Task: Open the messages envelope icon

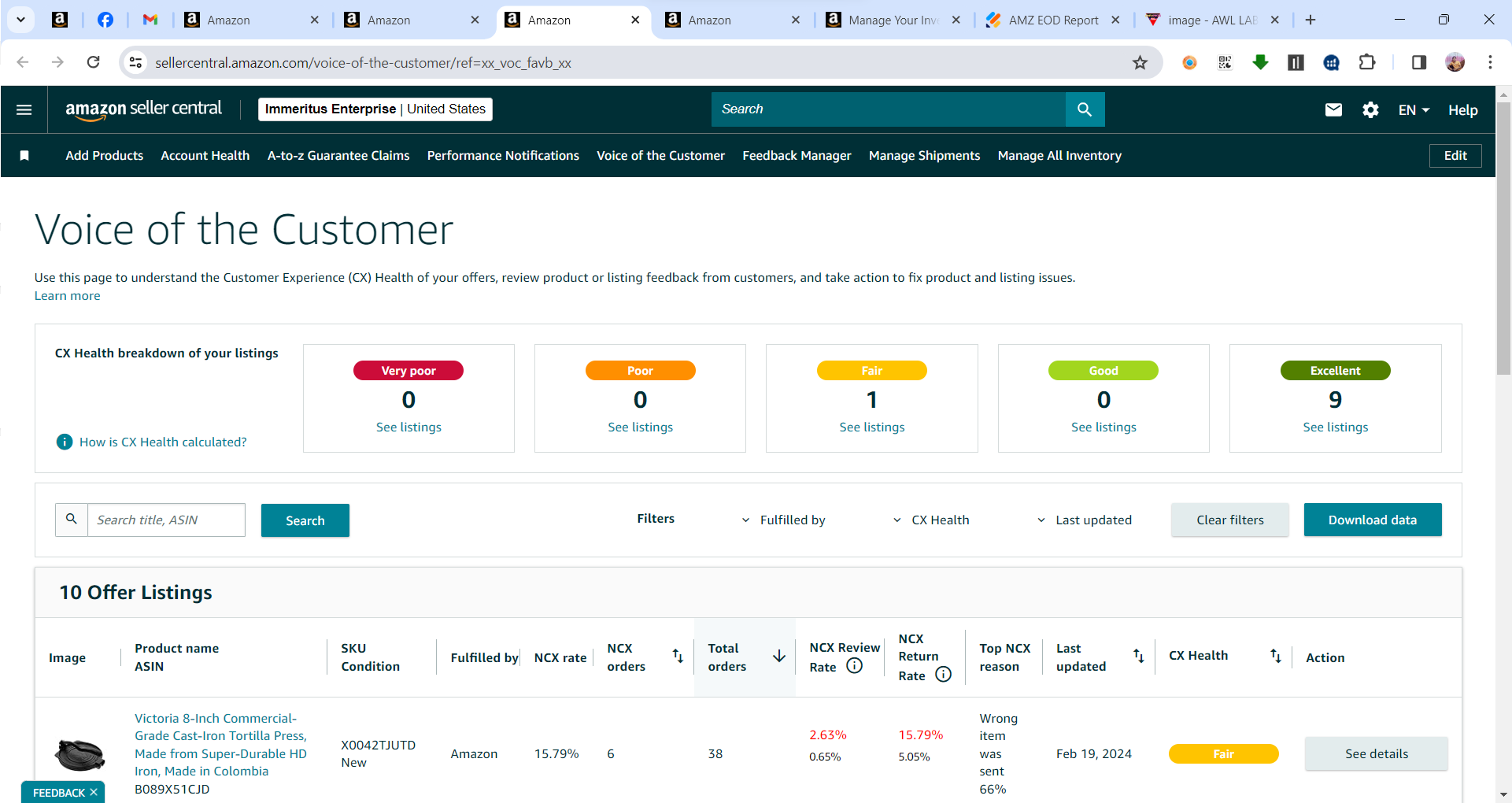Action: coord(1333,109)
